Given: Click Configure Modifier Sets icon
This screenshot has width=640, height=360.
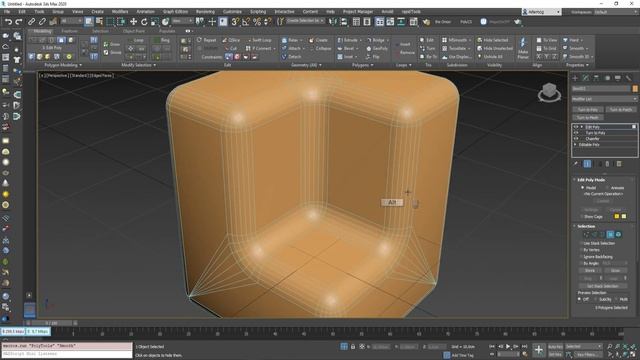Looking at the screenshot, I should pos(619,164).
